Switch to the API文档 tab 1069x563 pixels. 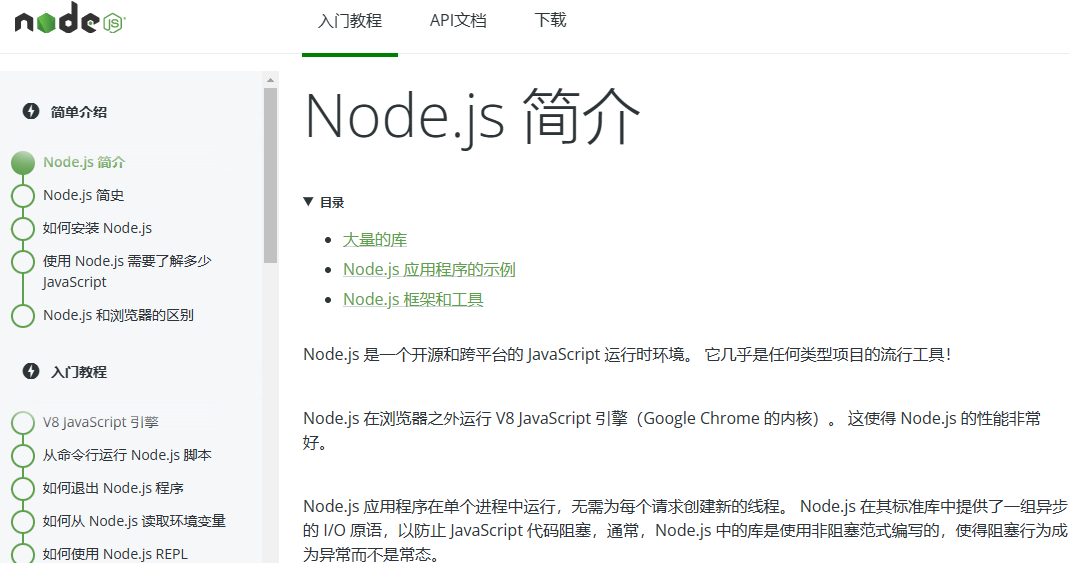[458, 21]
